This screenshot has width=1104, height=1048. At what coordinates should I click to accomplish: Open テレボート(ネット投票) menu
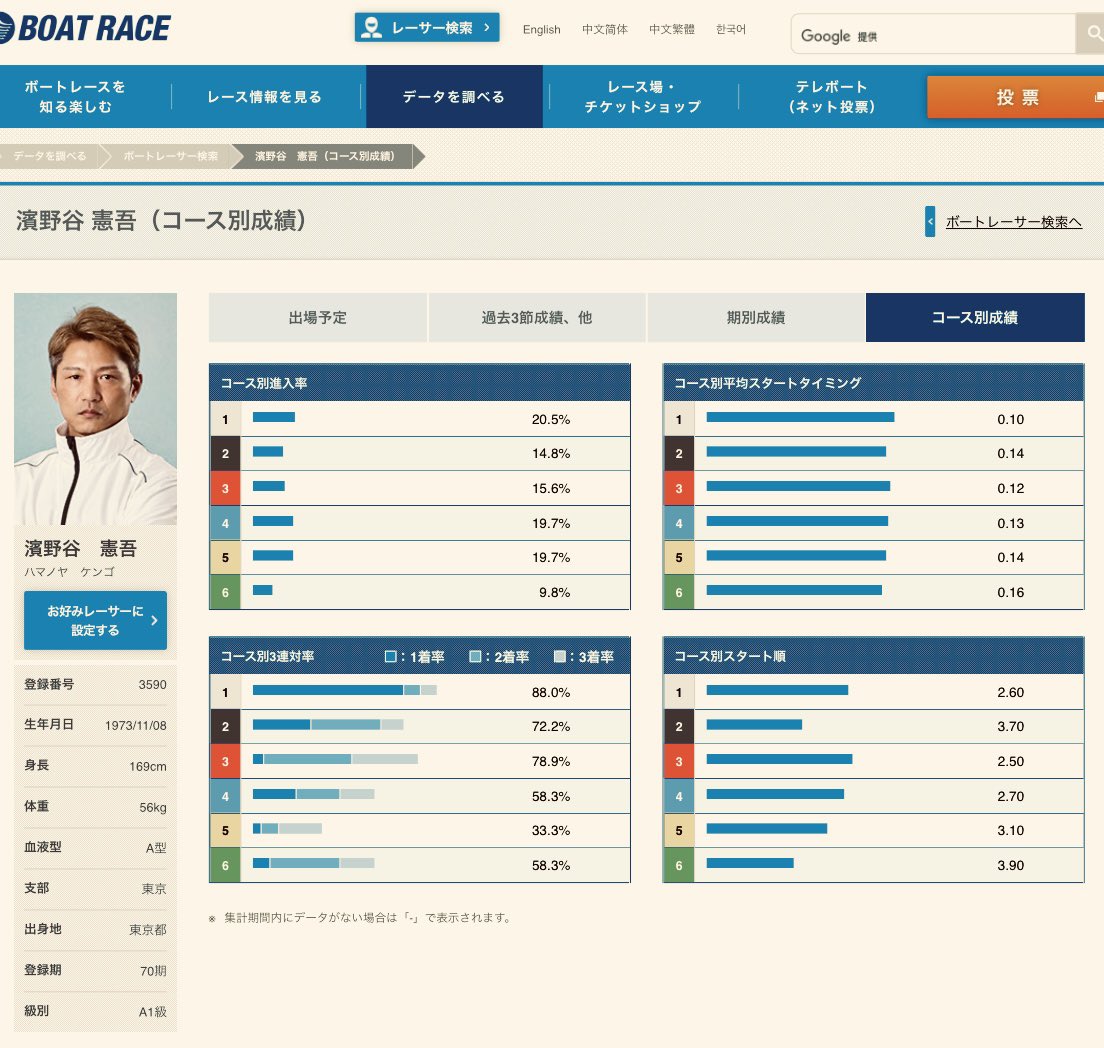[832, 96]
